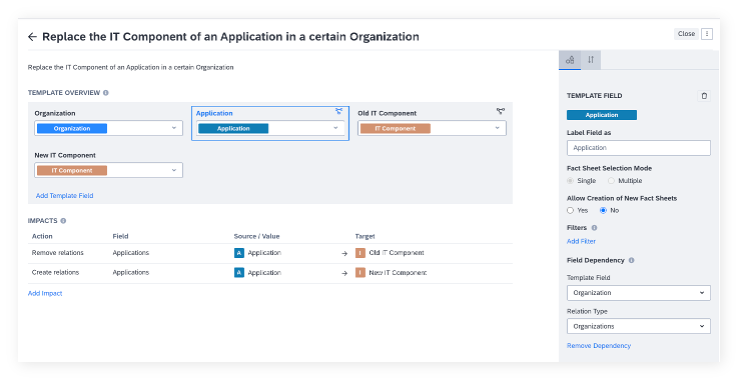Click Add Template Field link
The height and width of the screenshot is (385, 743).
64,196
